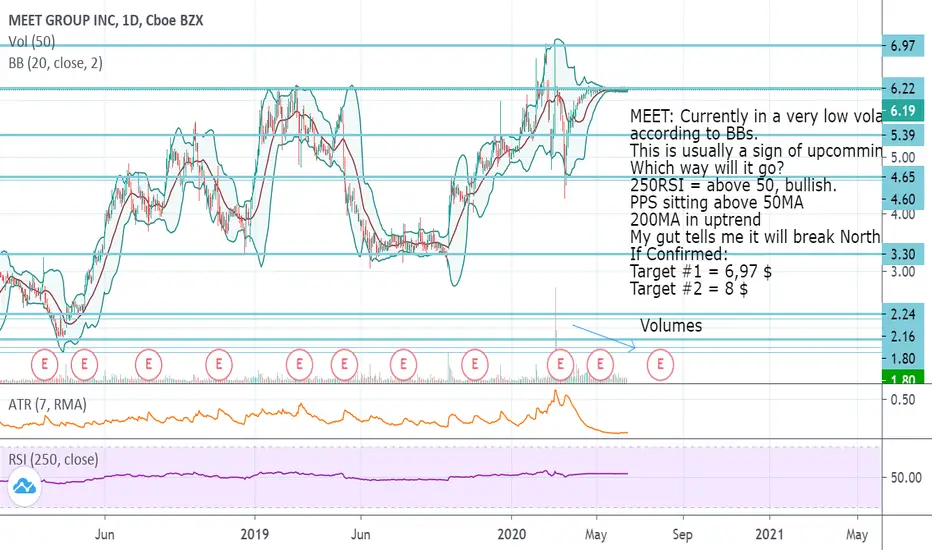Select the '250RSI = above 50, bullish.' line
Viewport: 932px width, 550px height.
coord(733,185)
